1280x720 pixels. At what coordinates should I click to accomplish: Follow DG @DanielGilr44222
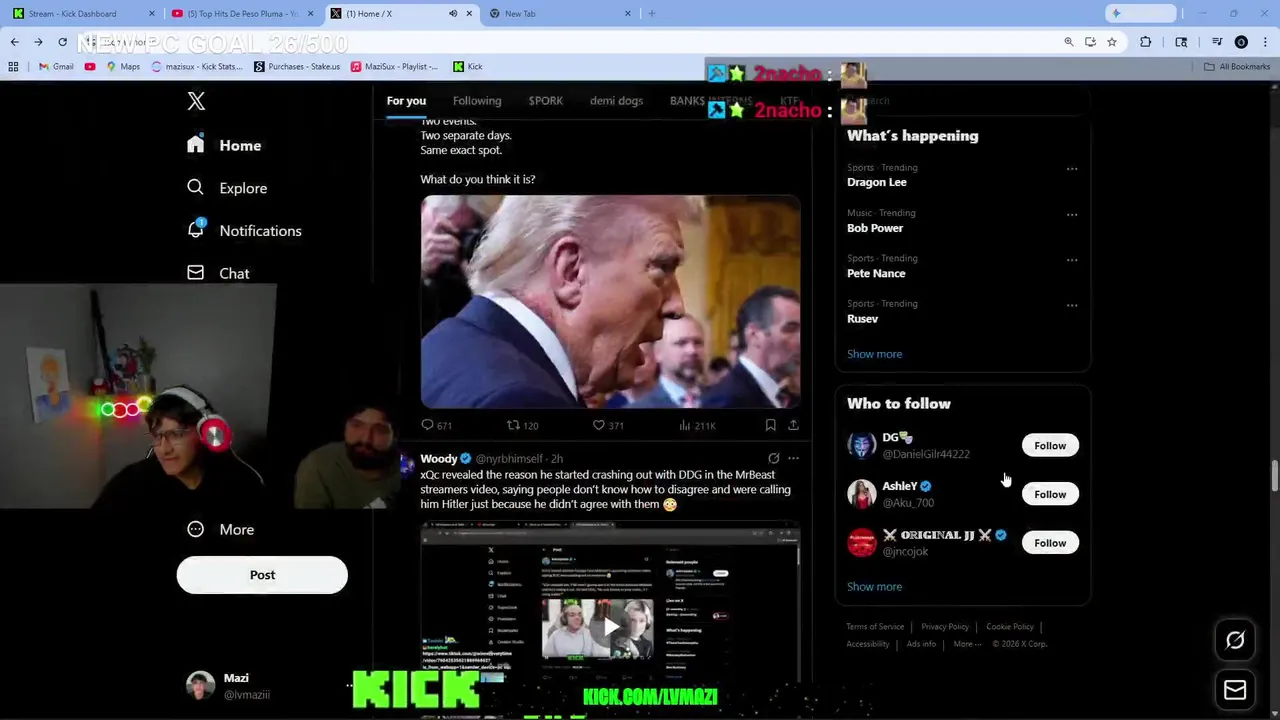[x=1050, y=445]
